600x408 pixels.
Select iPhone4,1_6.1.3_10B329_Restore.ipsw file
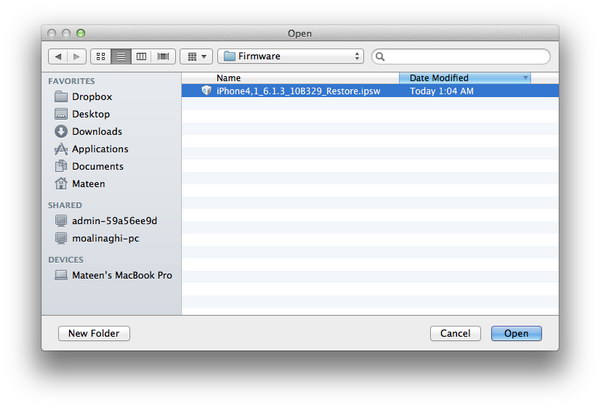370,91
